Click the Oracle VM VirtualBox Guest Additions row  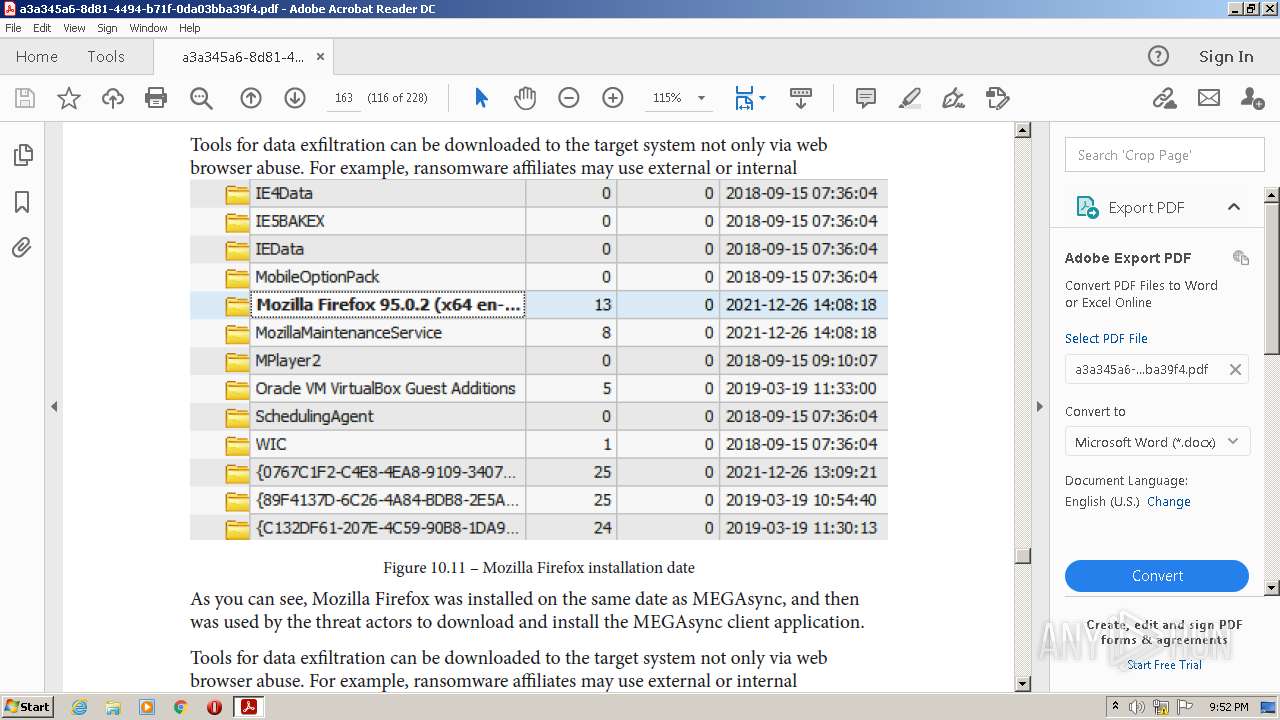[539, 389]
